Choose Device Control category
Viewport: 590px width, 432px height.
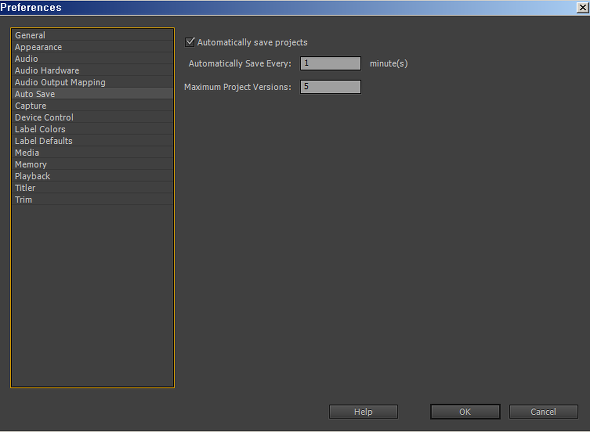point(93,117)
